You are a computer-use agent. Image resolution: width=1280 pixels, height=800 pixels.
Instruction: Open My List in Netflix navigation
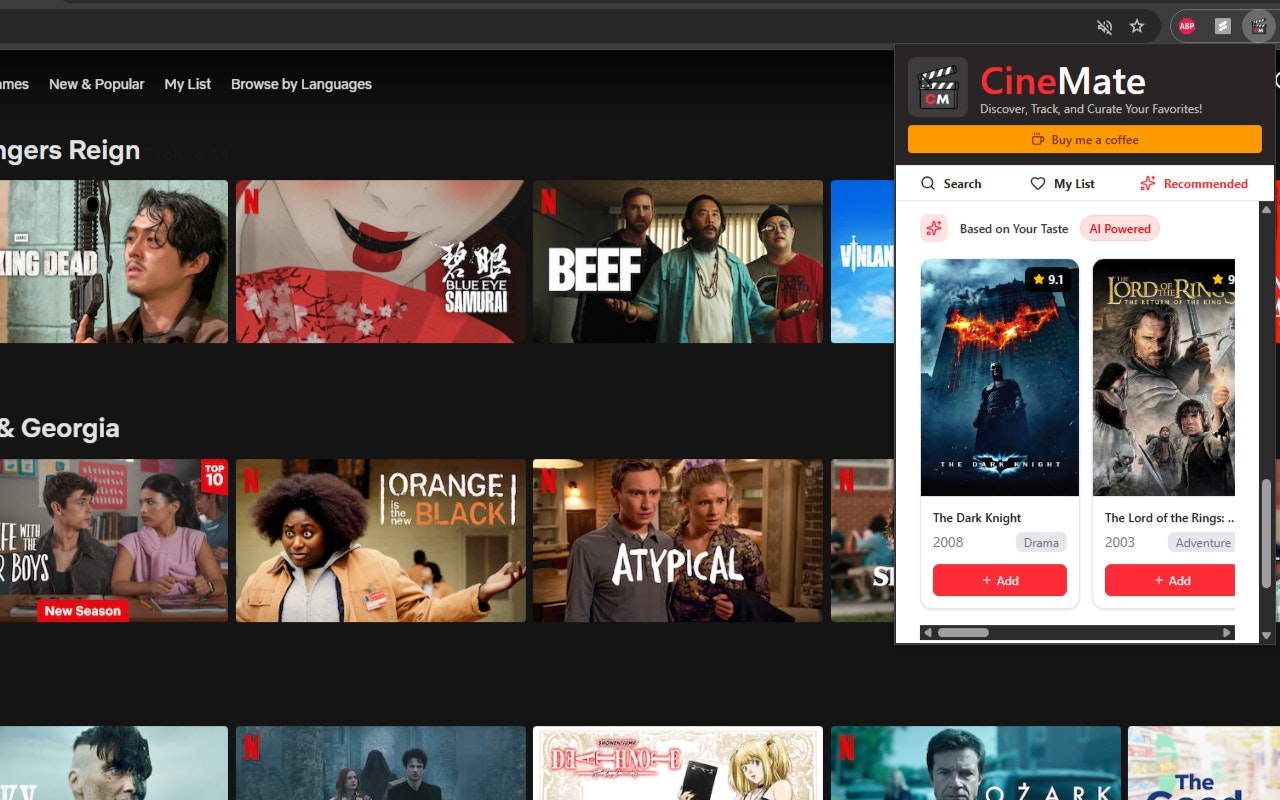(188, 84)
